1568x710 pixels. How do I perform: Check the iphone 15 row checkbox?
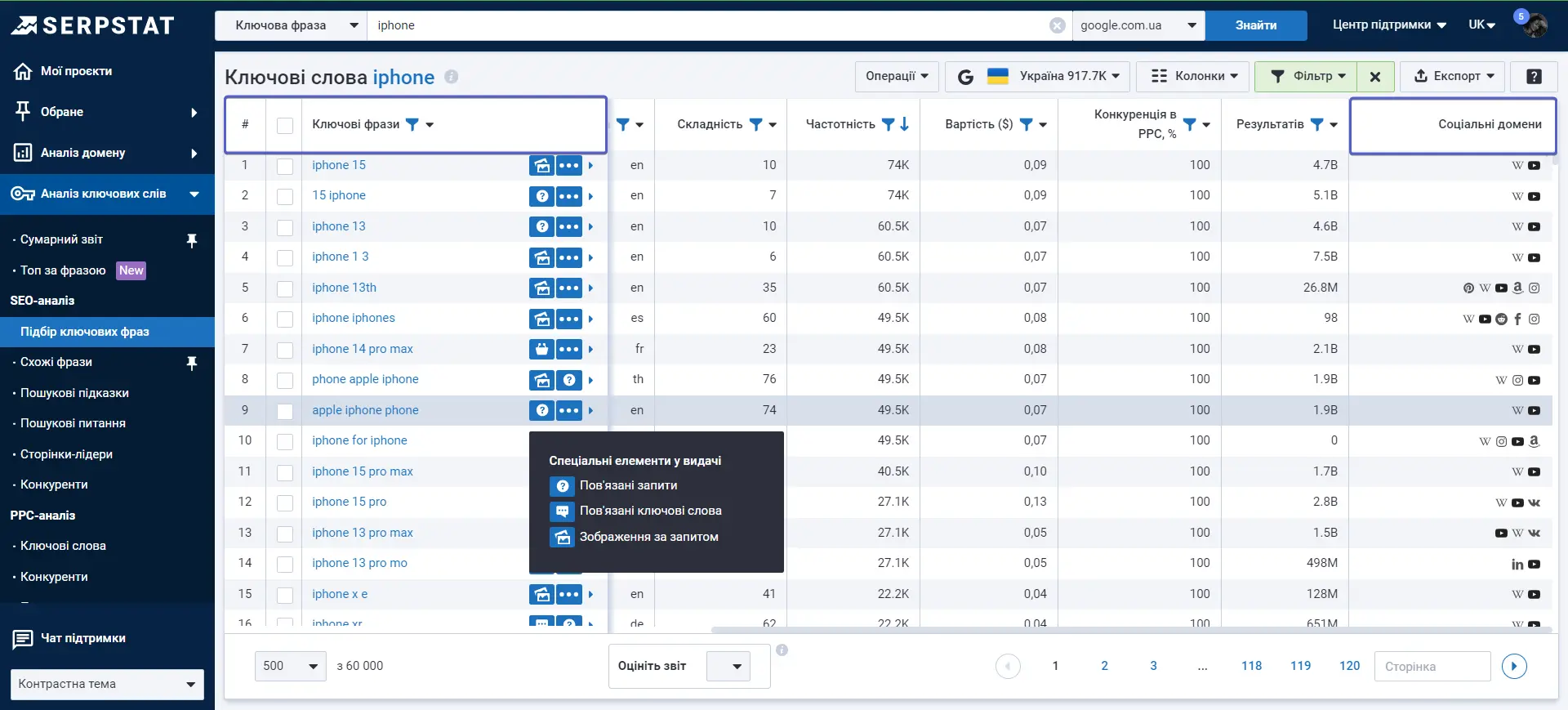285,166
